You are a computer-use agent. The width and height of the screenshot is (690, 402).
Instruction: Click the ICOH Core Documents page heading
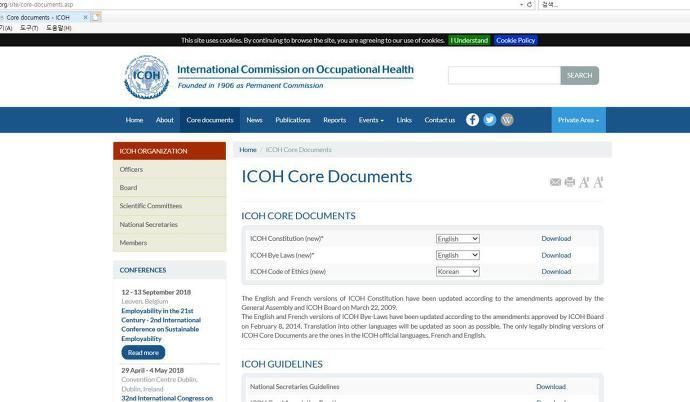(327, 176)
